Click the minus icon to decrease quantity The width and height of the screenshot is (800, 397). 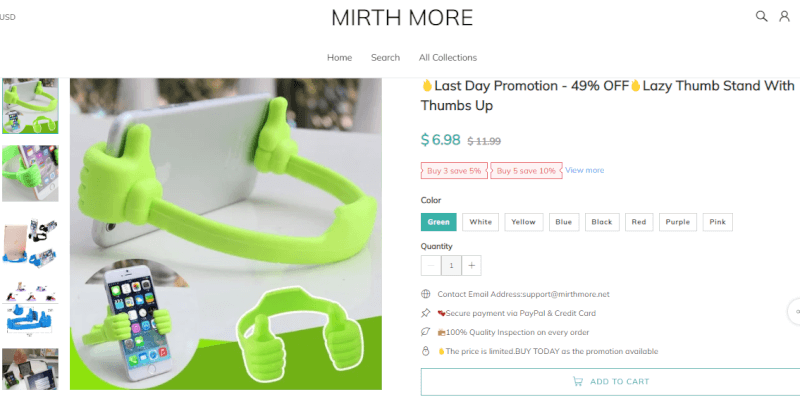(x=431, y=265)
